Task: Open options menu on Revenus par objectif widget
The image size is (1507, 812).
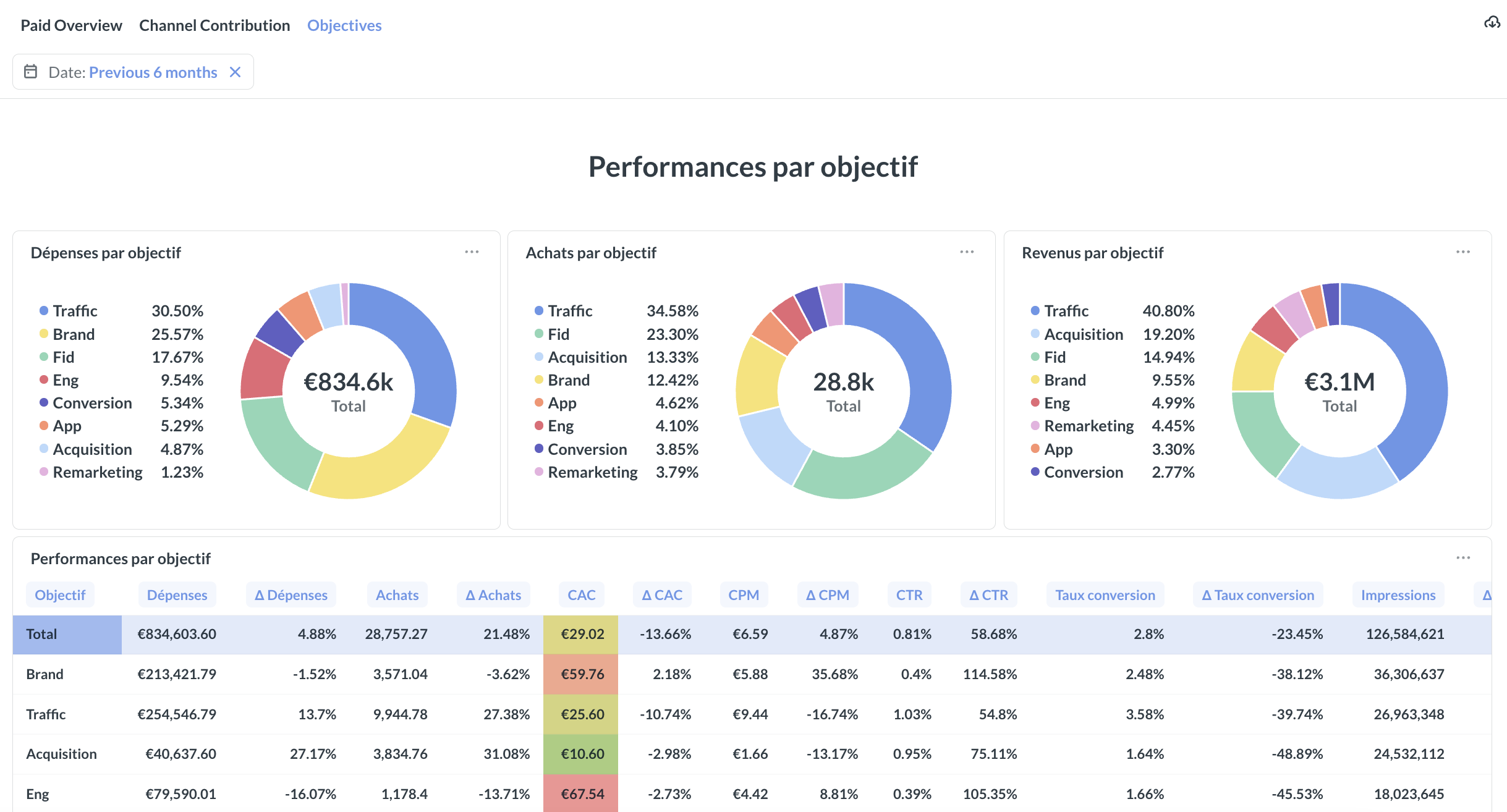Action: coord(1464,252)
